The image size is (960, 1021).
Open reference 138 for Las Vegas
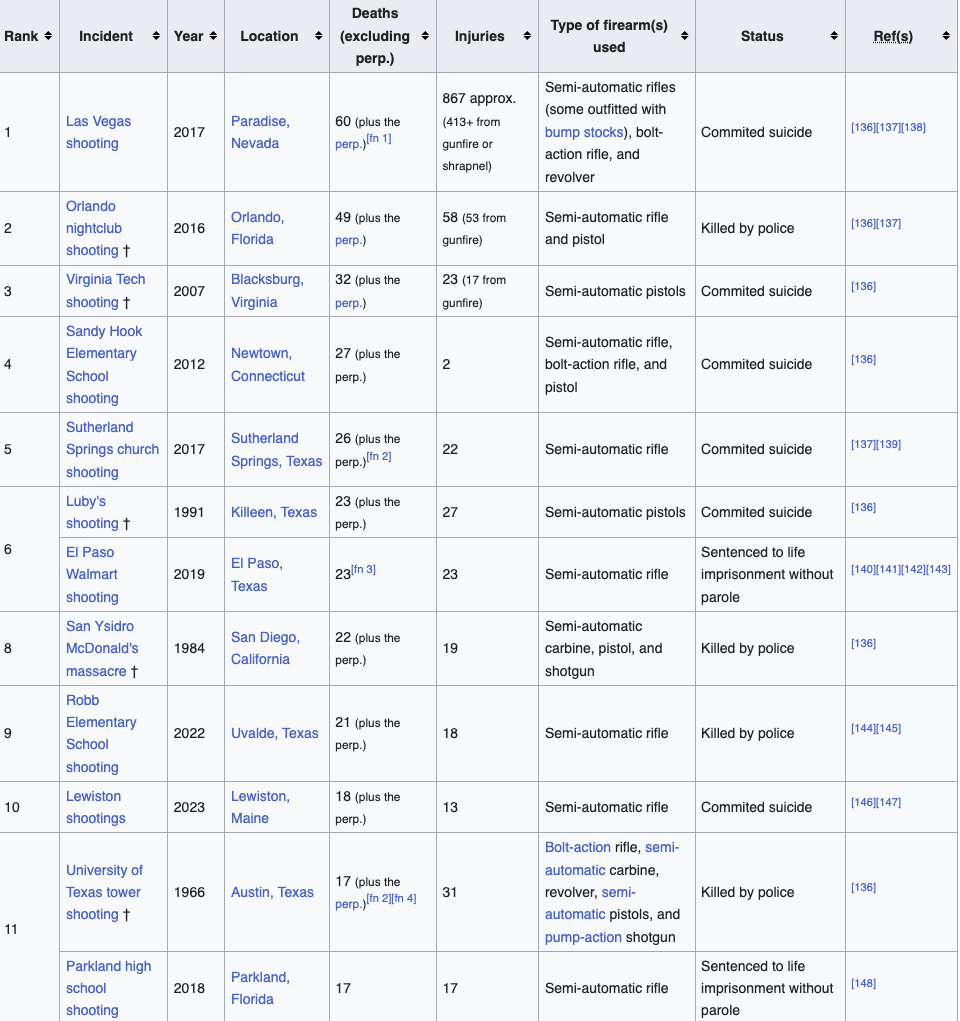(913, 128)
